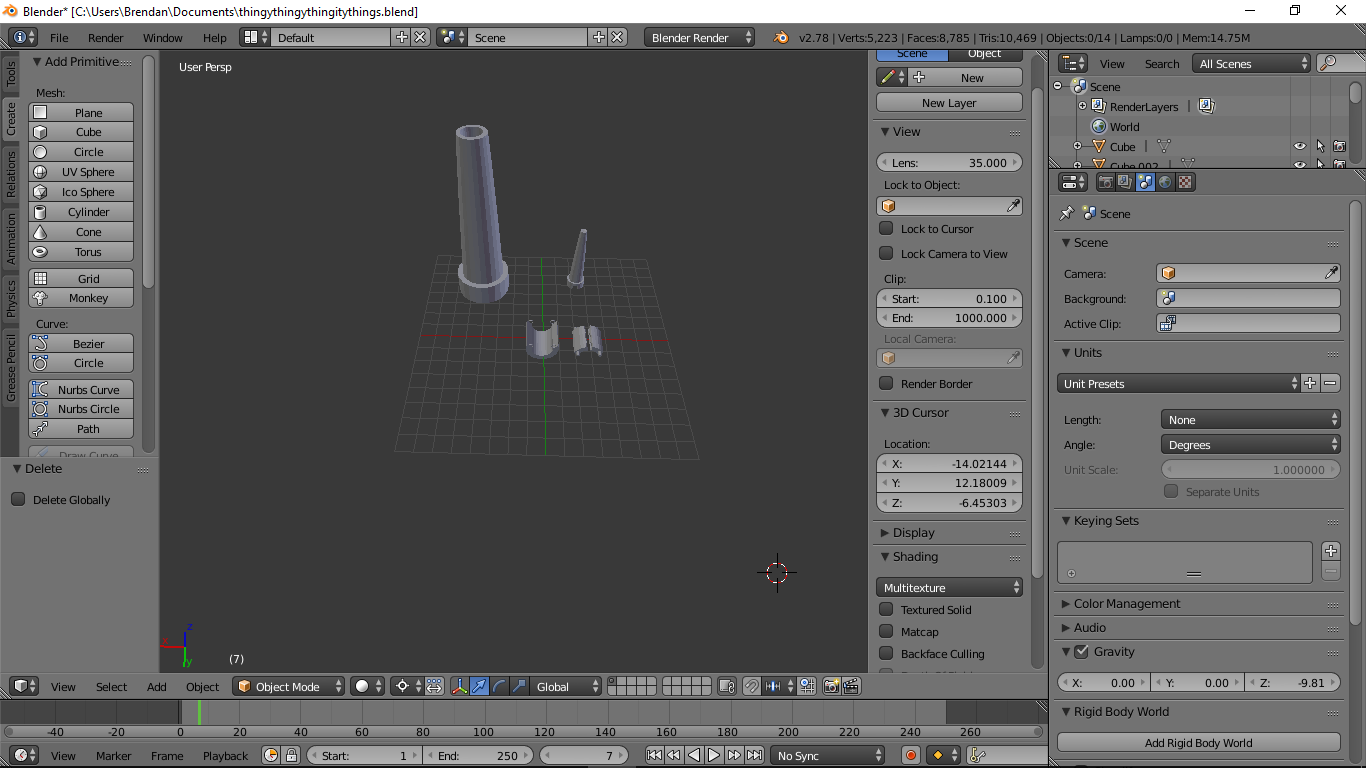Screen dimensions: 1366x768
Task: Open the Render Layers properties tab icon
Action: coord(1125,182)
